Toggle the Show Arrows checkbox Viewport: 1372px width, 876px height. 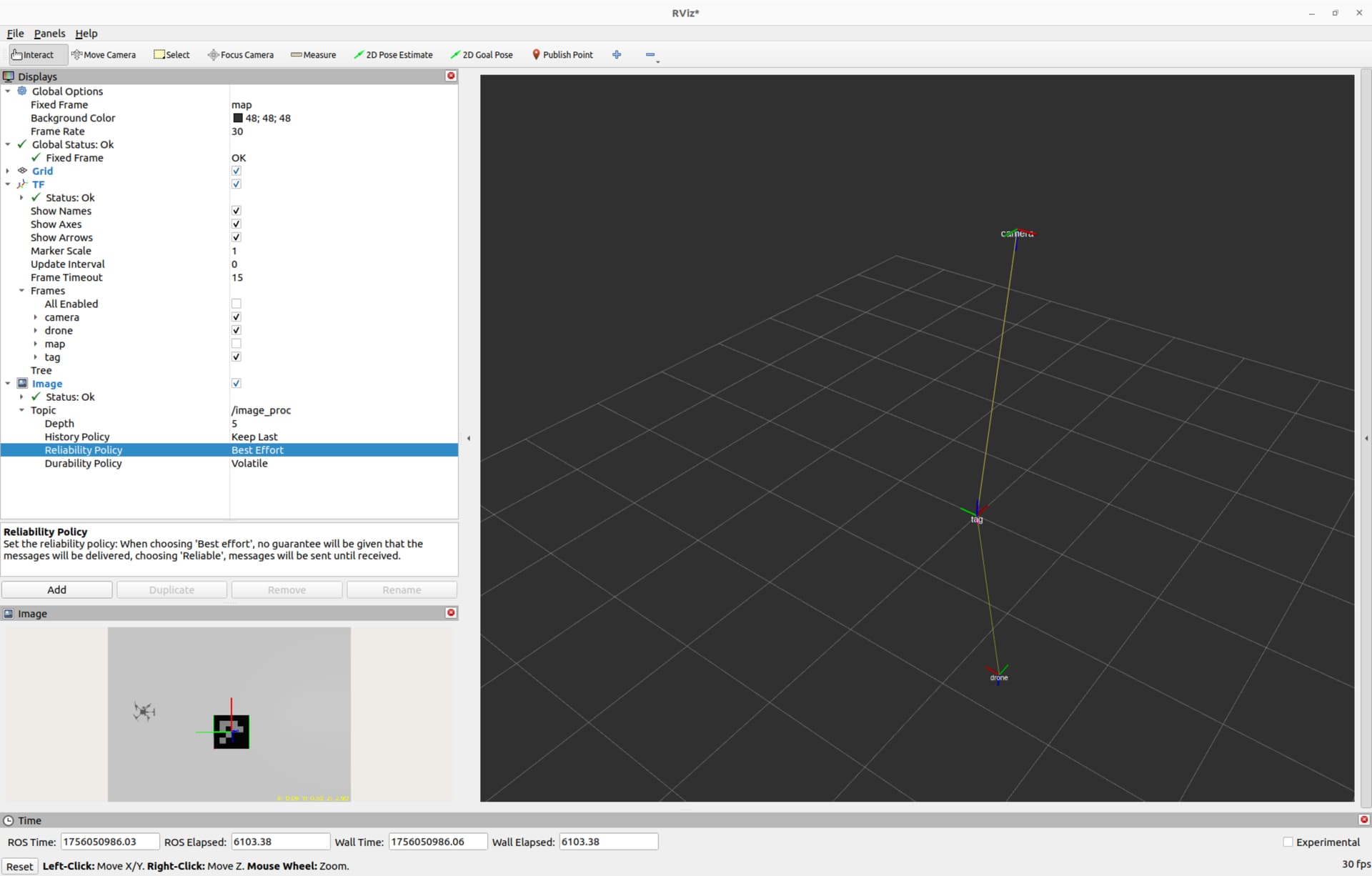pos(237,237)
